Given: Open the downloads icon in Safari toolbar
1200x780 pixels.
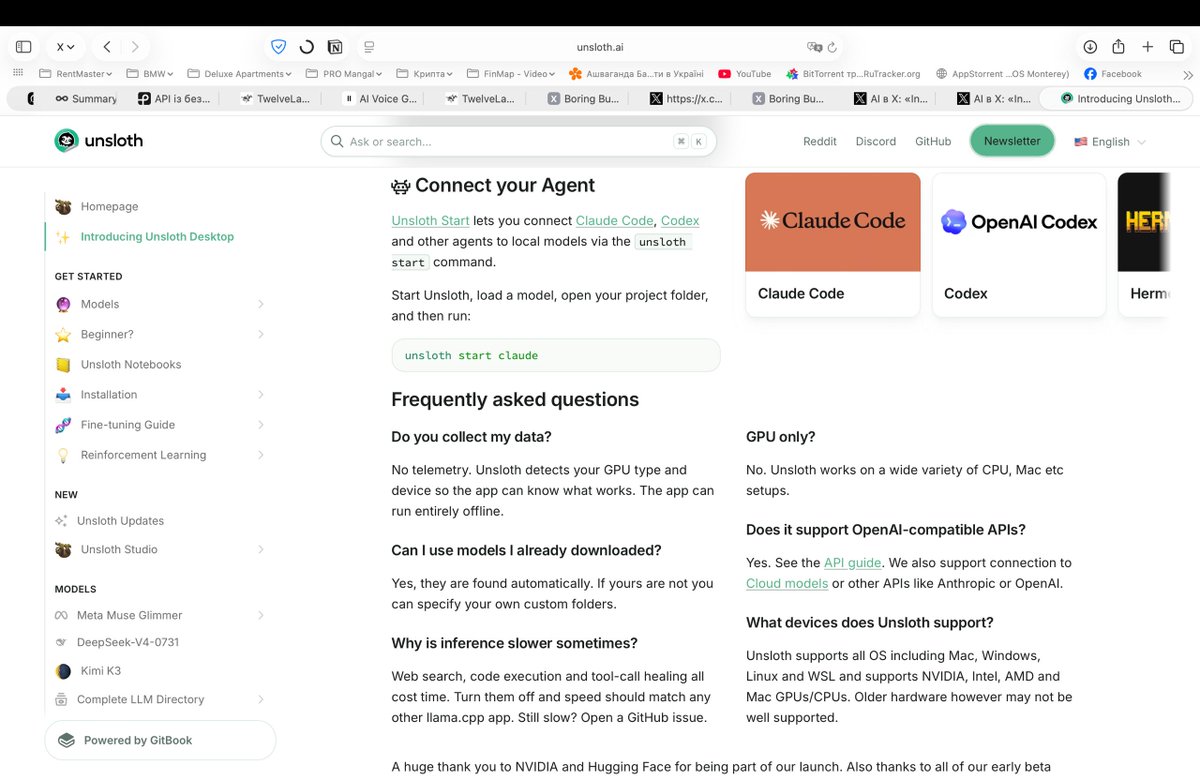Looking at the screenshot, I should click(1090, 47).
